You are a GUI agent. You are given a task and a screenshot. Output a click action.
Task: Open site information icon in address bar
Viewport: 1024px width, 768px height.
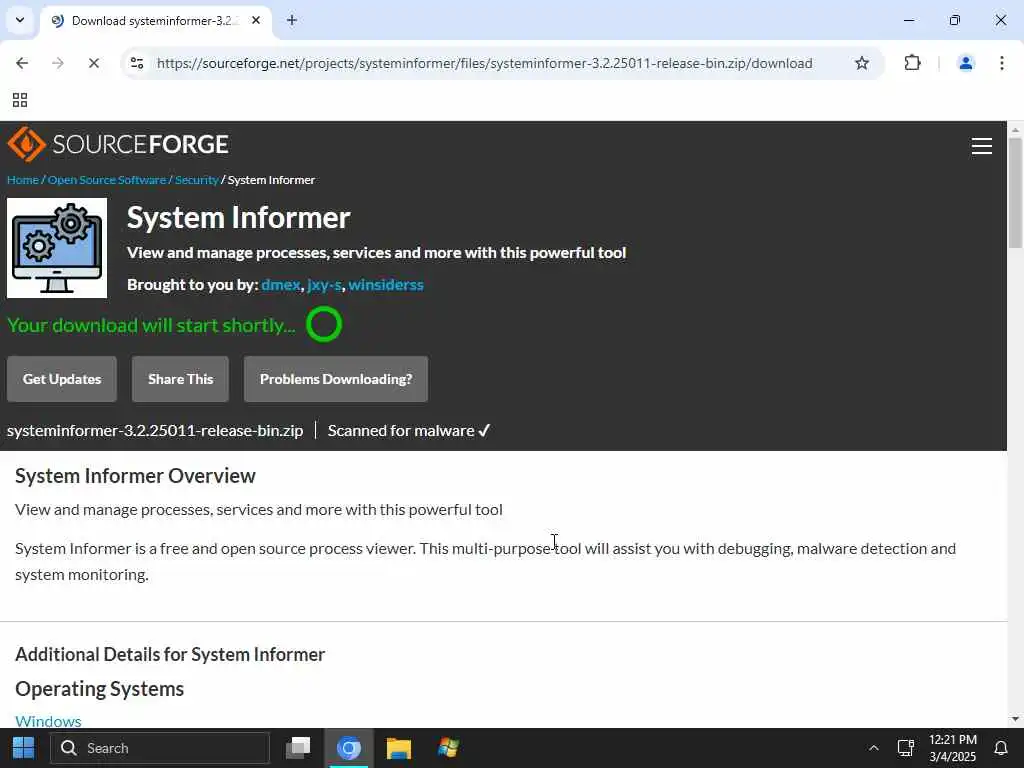point(137,63)
